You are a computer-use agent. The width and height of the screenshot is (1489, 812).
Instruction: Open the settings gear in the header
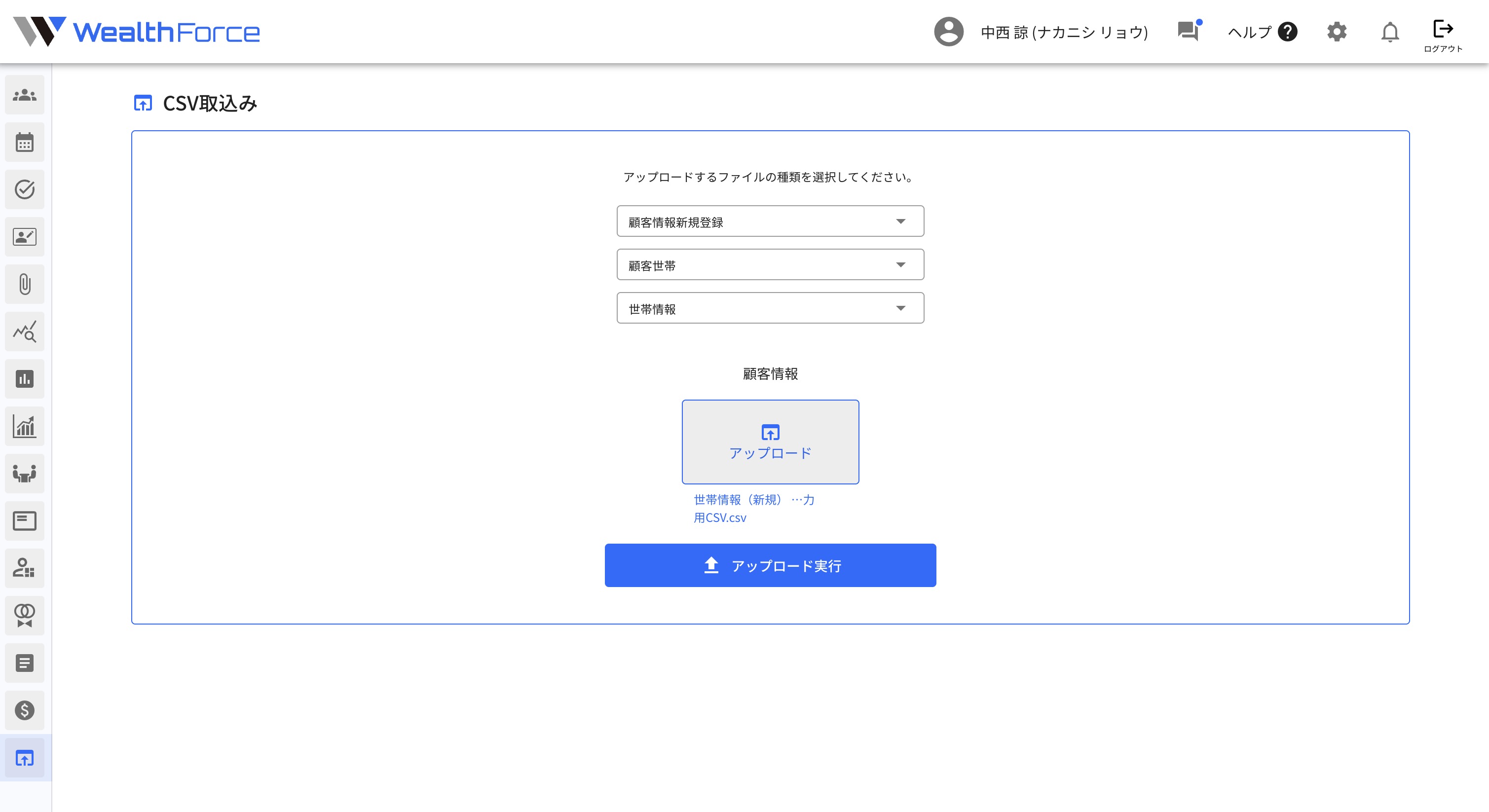point(1337,32)
